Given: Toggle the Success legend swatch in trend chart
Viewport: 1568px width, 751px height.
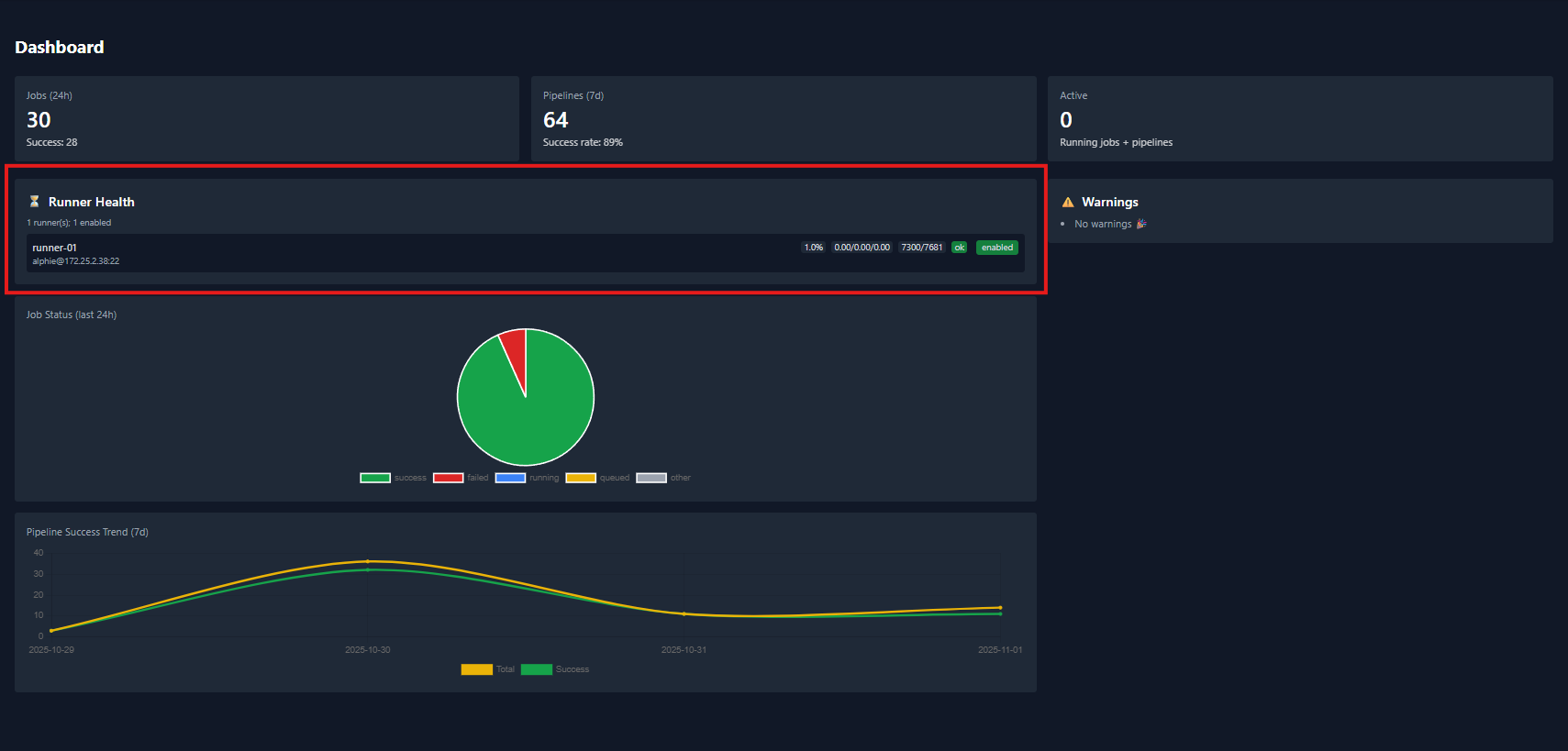Looking at the screenshot, I should 537,669.
